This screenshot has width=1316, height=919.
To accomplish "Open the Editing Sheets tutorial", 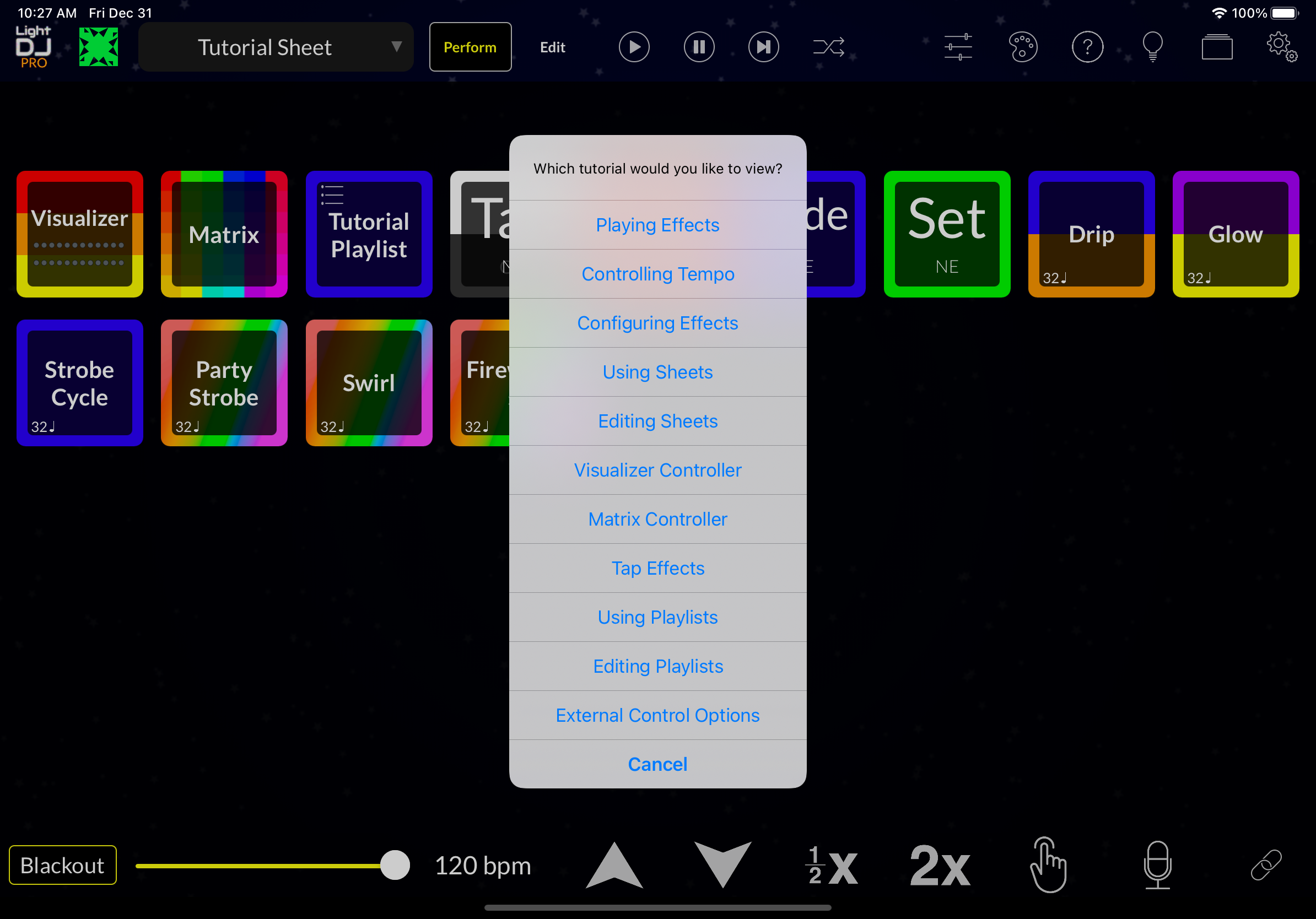I will [657, 421].
